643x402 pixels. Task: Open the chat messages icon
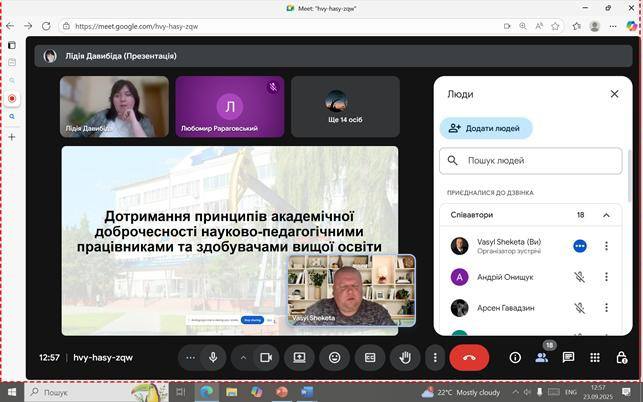pyautogui.click(x=568, y=357)
